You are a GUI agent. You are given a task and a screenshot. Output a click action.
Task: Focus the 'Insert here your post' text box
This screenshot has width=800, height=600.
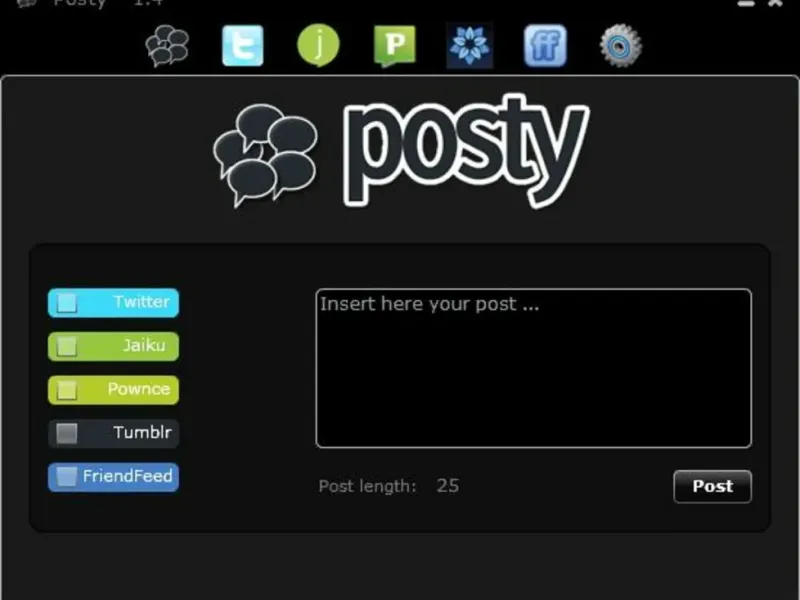[x=534, y=368]
